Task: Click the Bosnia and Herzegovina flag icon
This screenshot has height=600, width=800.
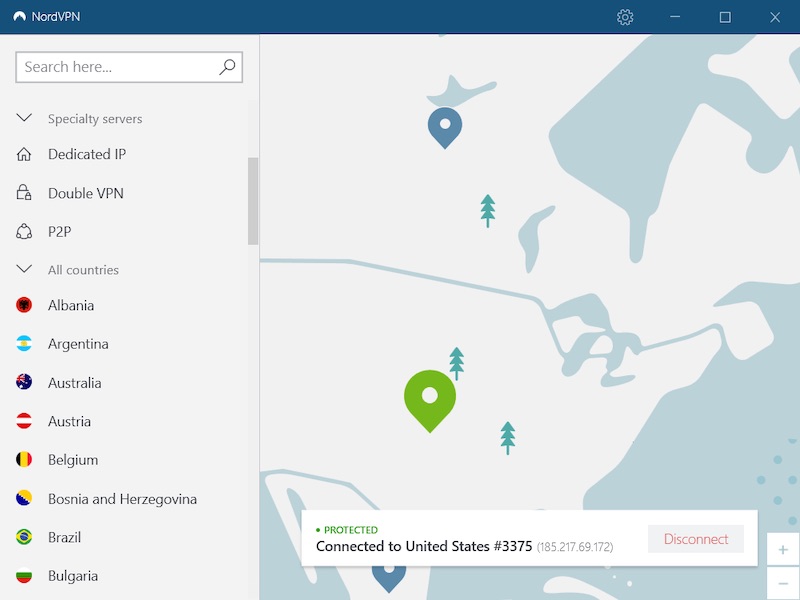Action: (24, 498)
